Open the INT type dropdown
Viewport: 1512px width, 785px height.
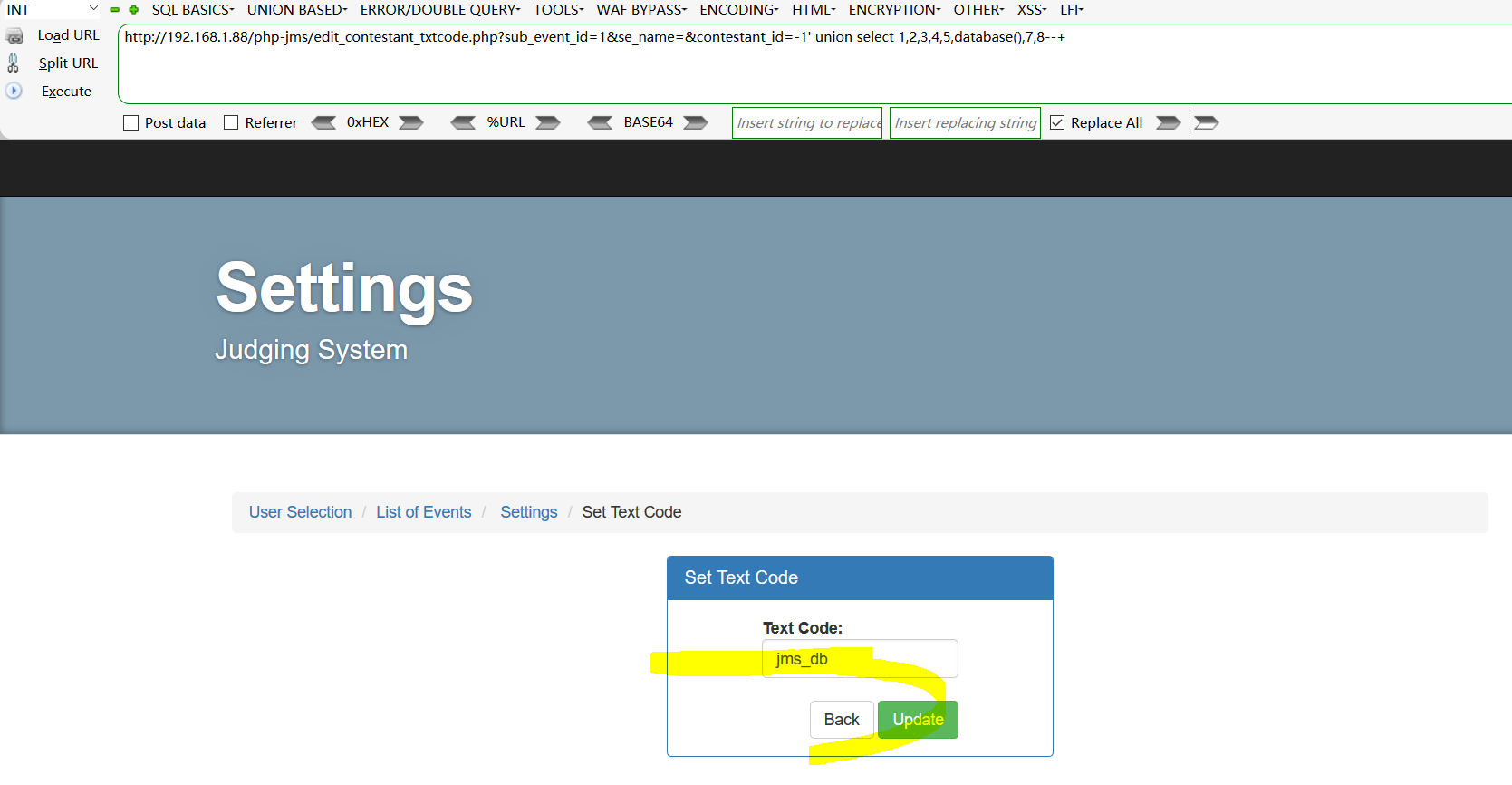[x=52, y=9]
